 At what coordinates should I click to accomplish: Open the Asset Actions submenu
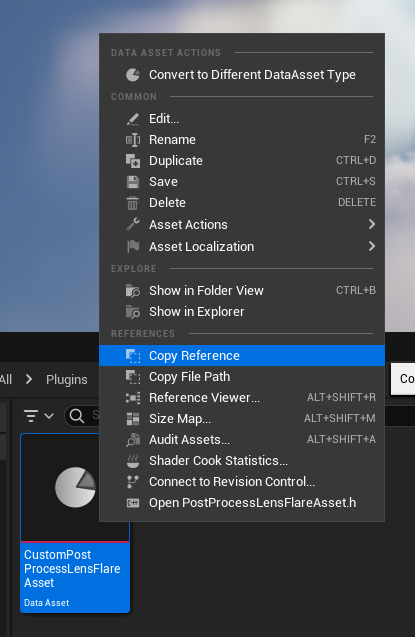pyautogui.click(x=242, y=224)
